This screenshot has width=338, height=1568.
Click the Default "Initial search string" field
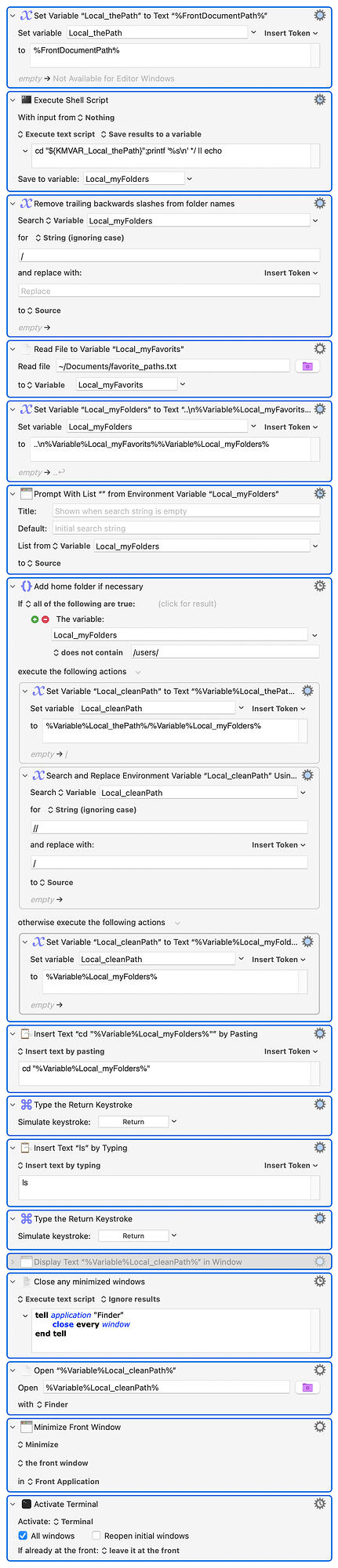[186, 528]
